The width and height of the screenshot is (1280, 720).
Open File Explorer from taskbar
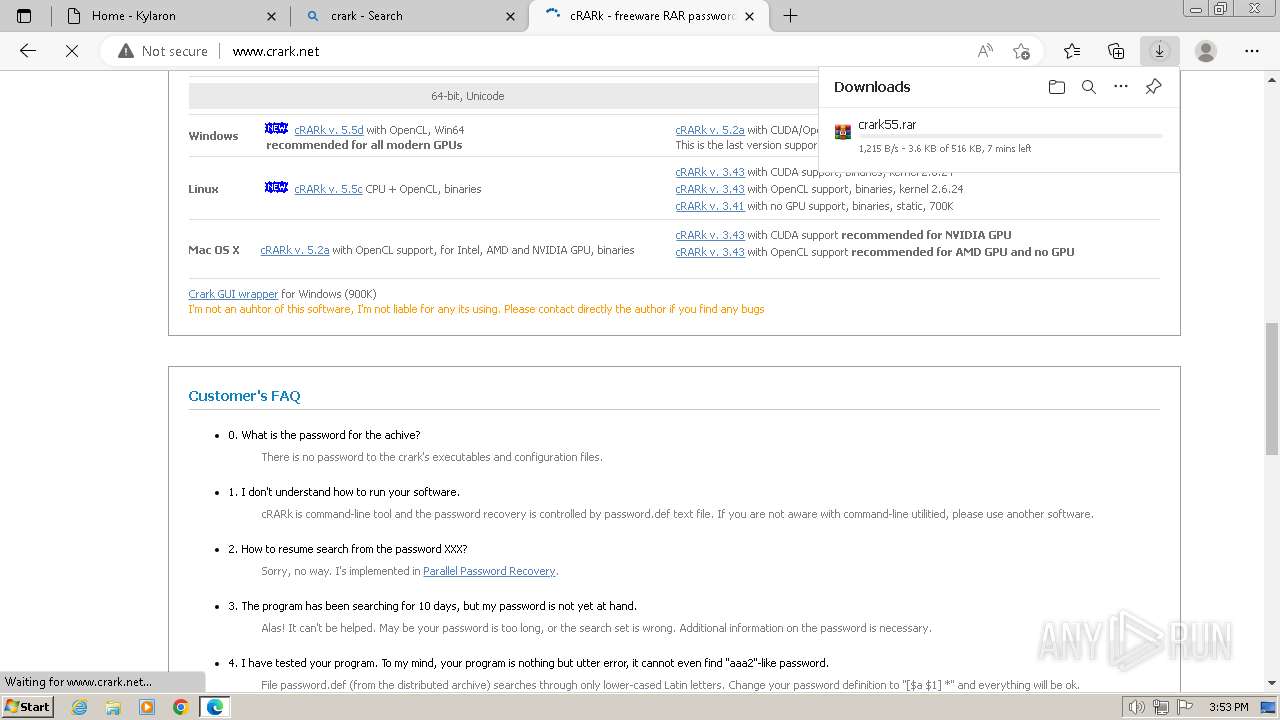(x=113, y=707)
